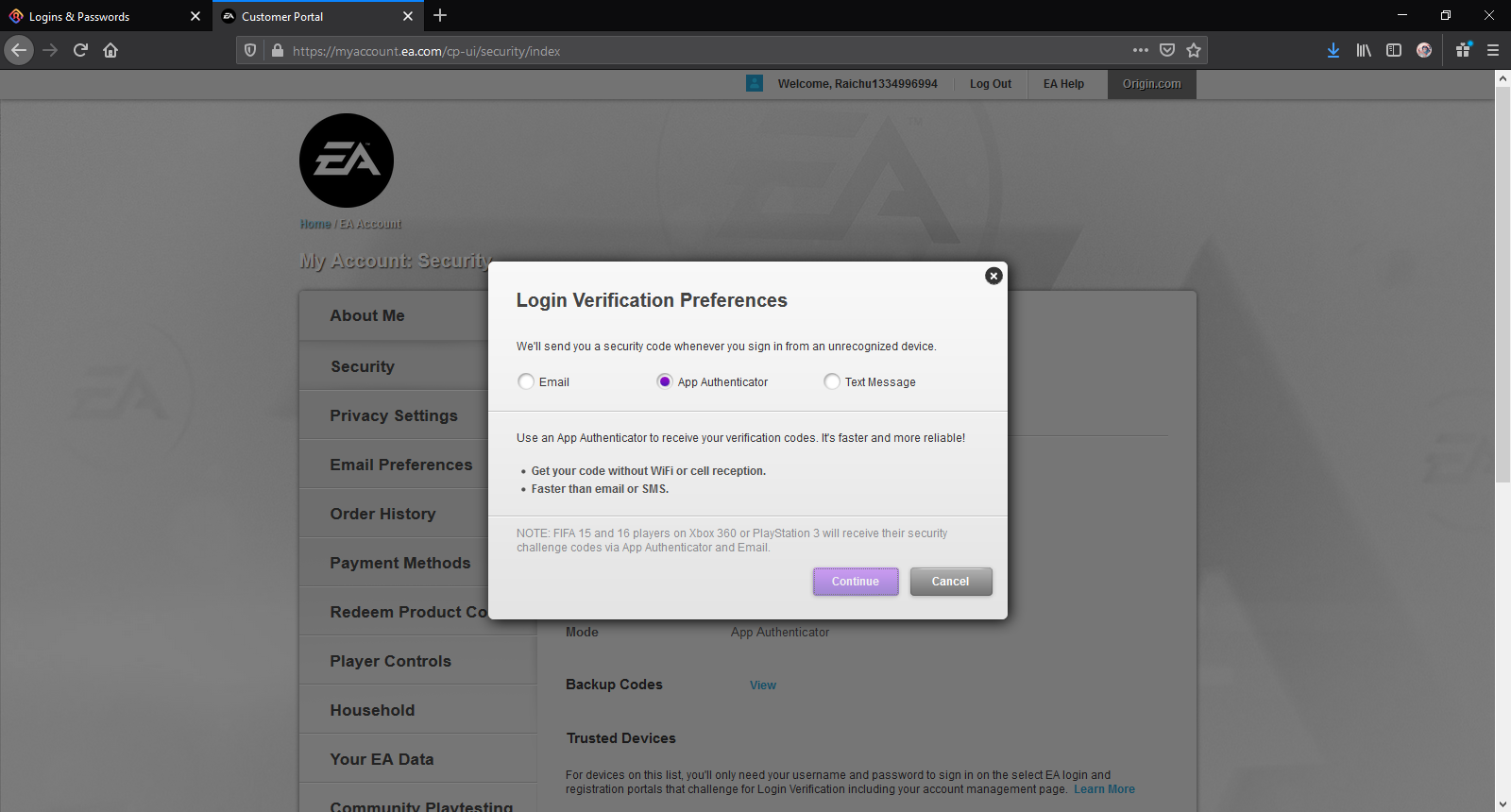1511x812 pixels.
Task: Open Player Controls
Action: click(417, 661)
